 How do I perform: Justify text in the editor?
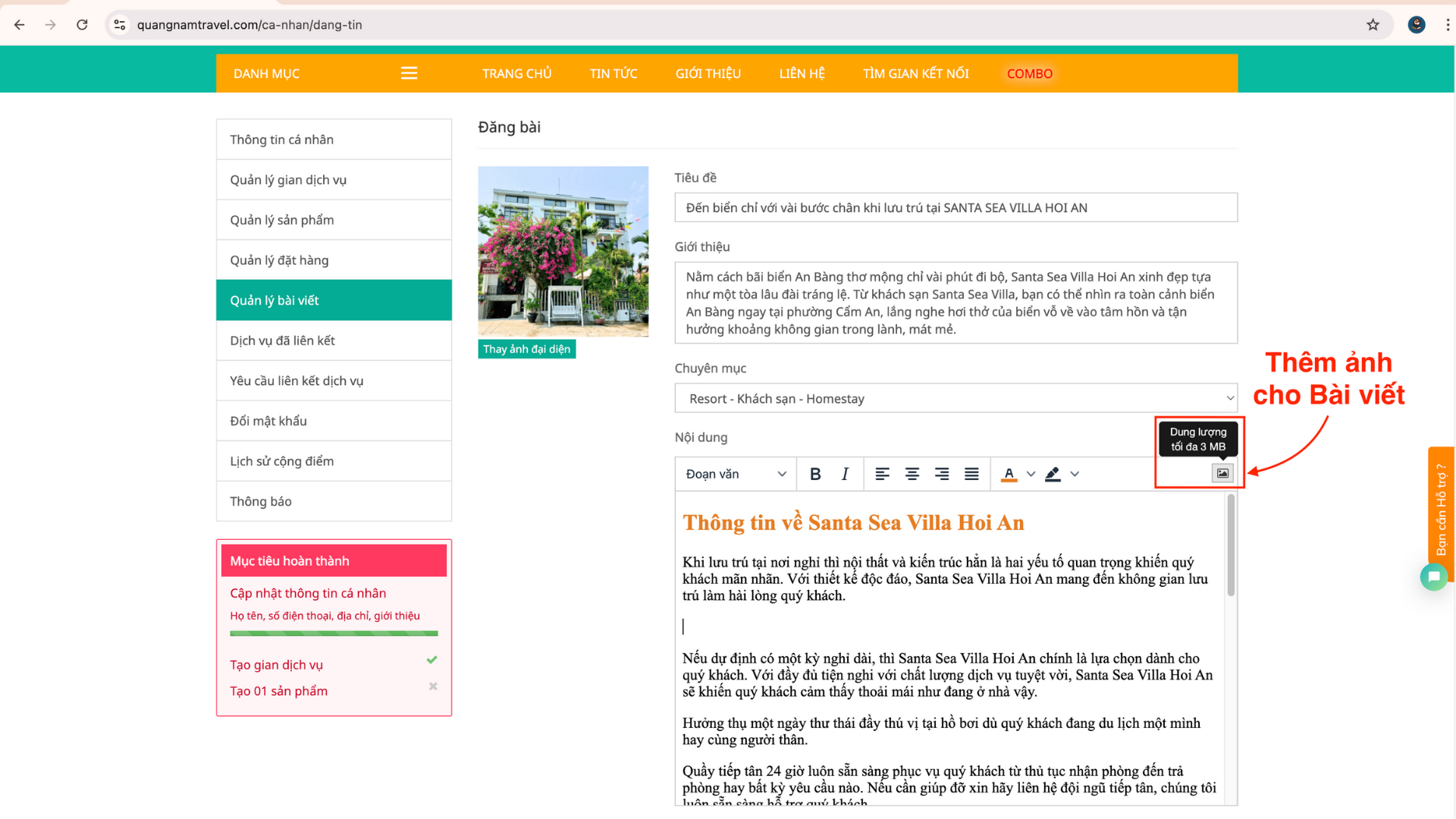971,474
